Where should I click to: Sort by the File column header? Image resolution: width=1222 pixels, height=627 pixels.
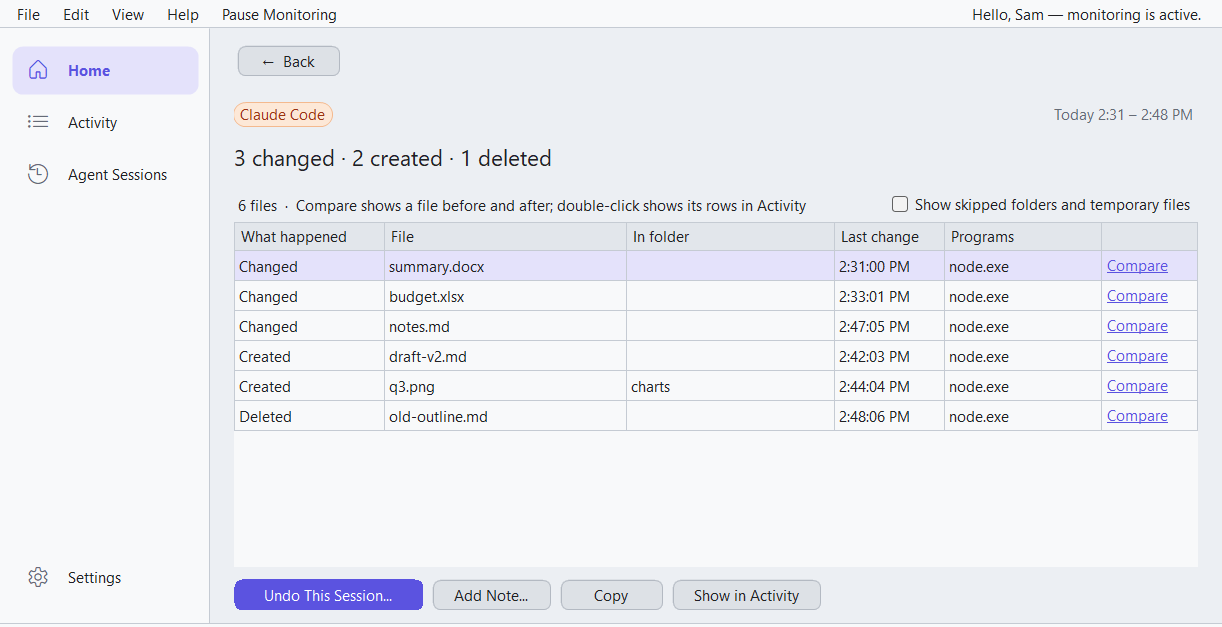(x=505, y=237)
